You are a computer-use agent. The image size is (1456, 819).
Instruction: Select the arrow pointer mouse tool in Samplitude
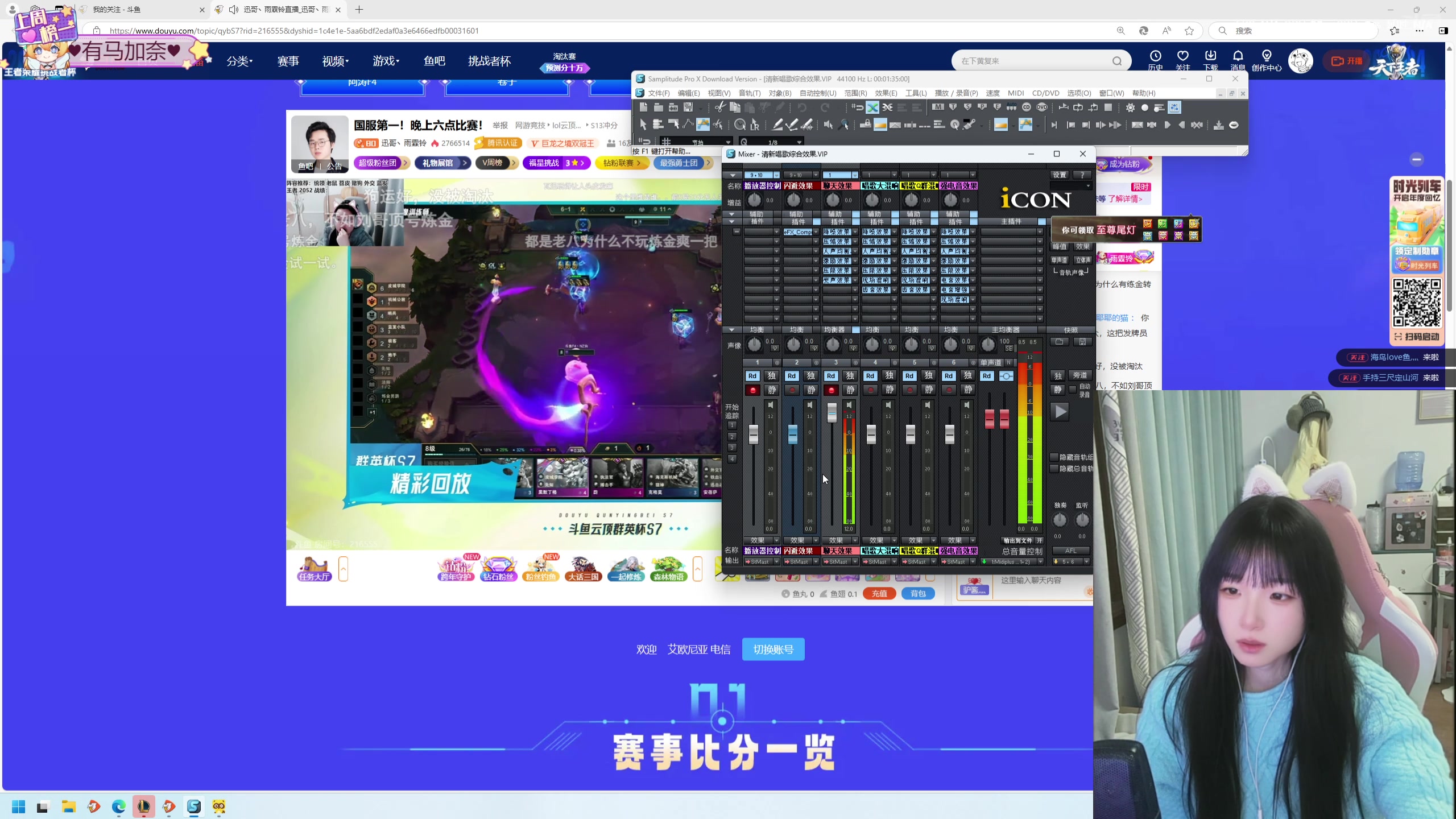pyautogui.click(x=643, y=125)
